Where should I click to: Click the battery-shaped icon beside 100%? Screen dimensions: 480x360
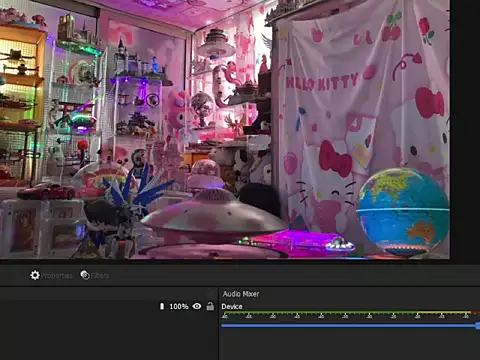click(x=162, y=306)
